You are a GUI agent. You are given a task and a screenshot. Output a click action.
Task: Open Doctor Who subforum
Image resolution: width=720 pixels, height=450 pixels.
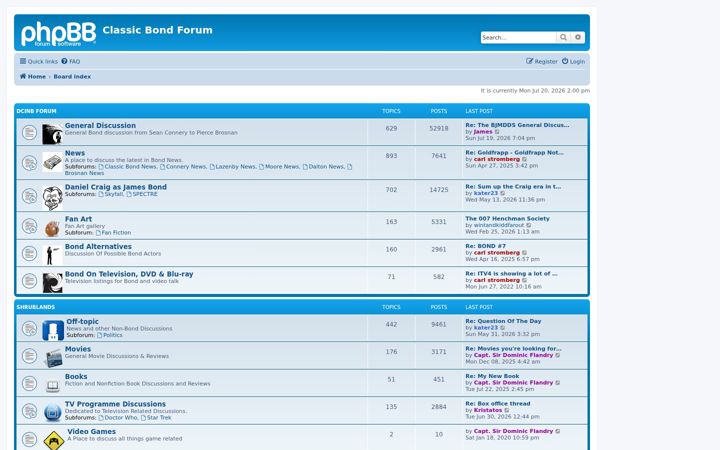tap(120, 418)
